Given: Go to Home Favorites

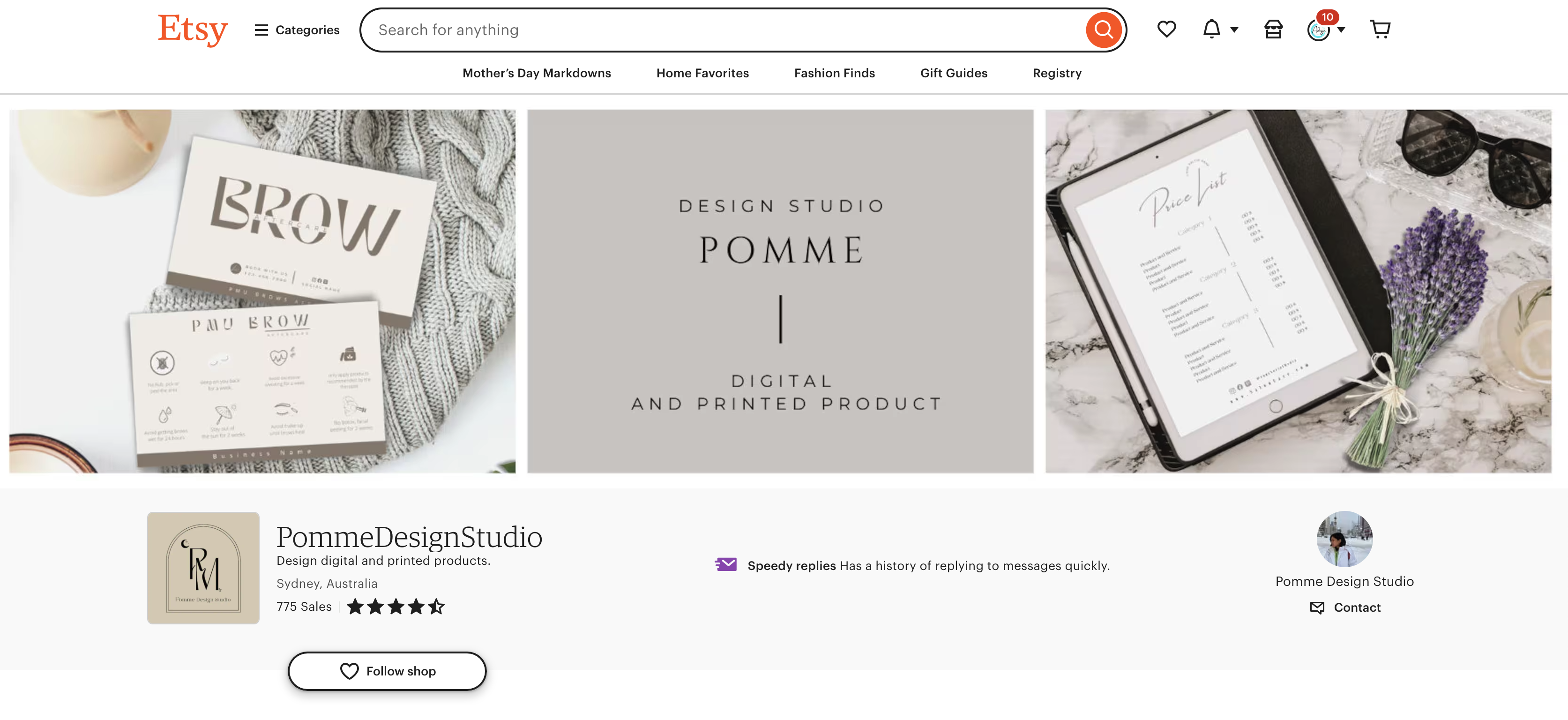Looking at the screenshot, I should pos(702,73).
